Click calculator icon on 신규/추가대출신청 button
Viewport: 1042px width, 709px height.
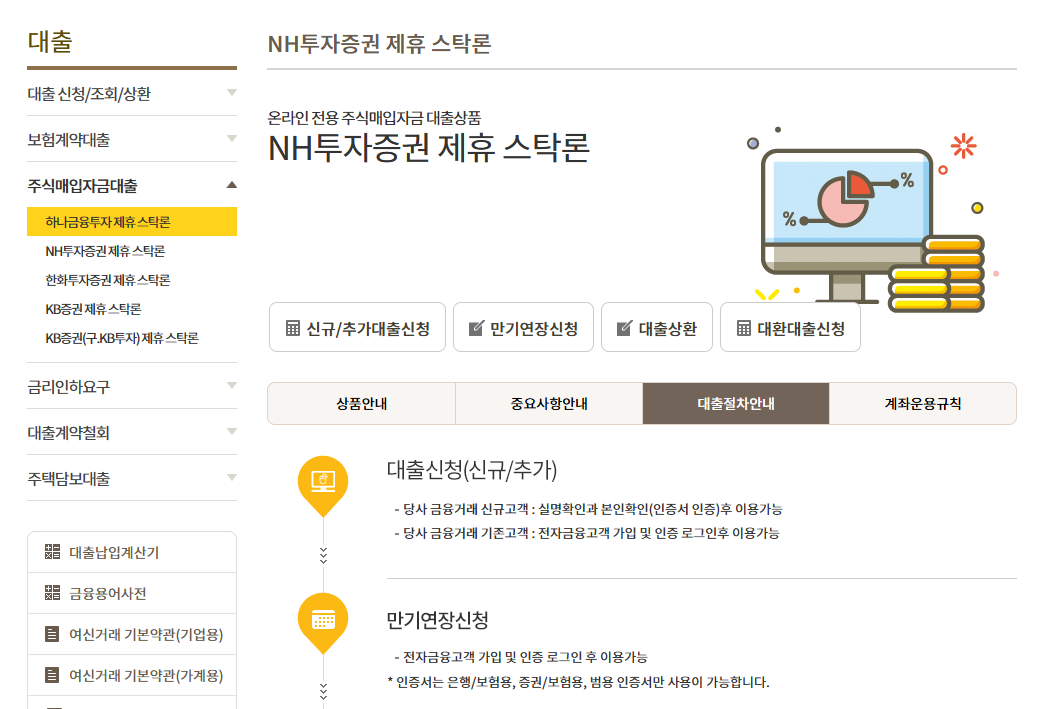pos(293,328)
